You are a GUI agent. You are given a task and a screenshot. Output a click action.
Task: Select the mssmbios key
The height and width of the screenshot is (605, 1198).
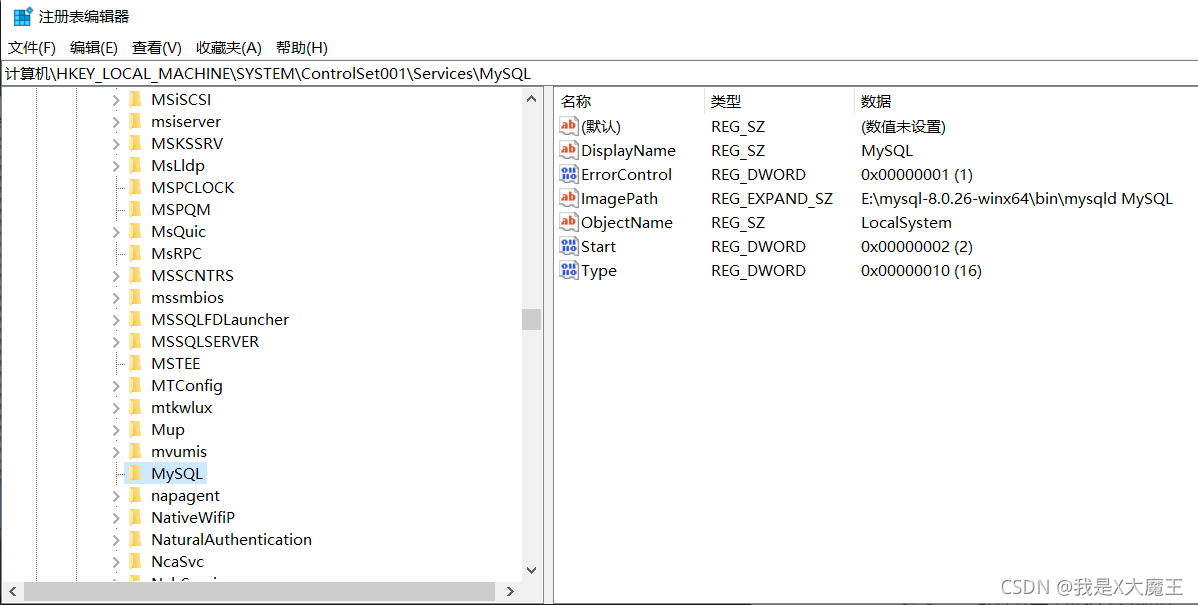[x=187, y=298]
